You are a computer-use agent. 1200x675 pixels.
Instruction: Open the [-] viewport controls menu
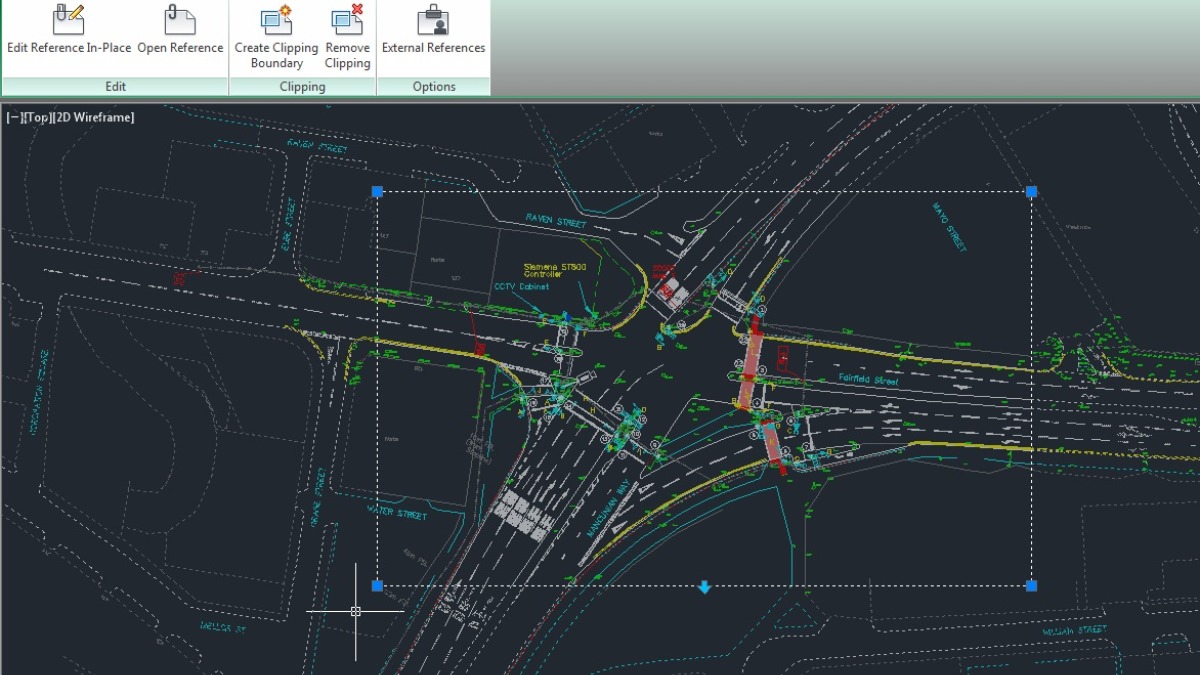point(14,117)
